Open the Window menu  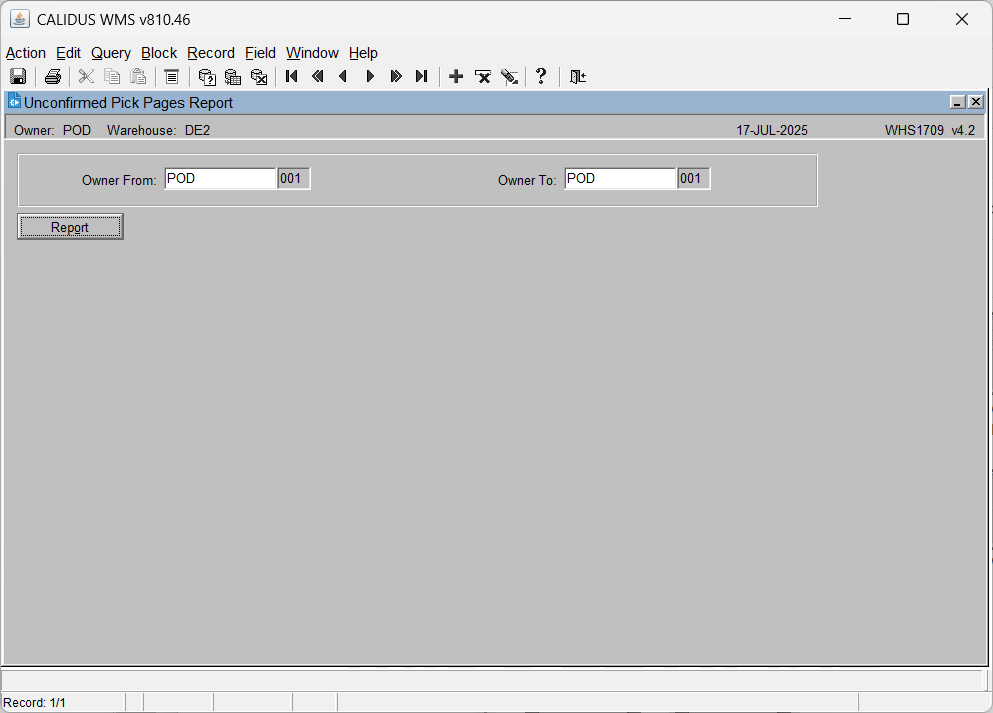pyautogui.click(x=312, y=53)
